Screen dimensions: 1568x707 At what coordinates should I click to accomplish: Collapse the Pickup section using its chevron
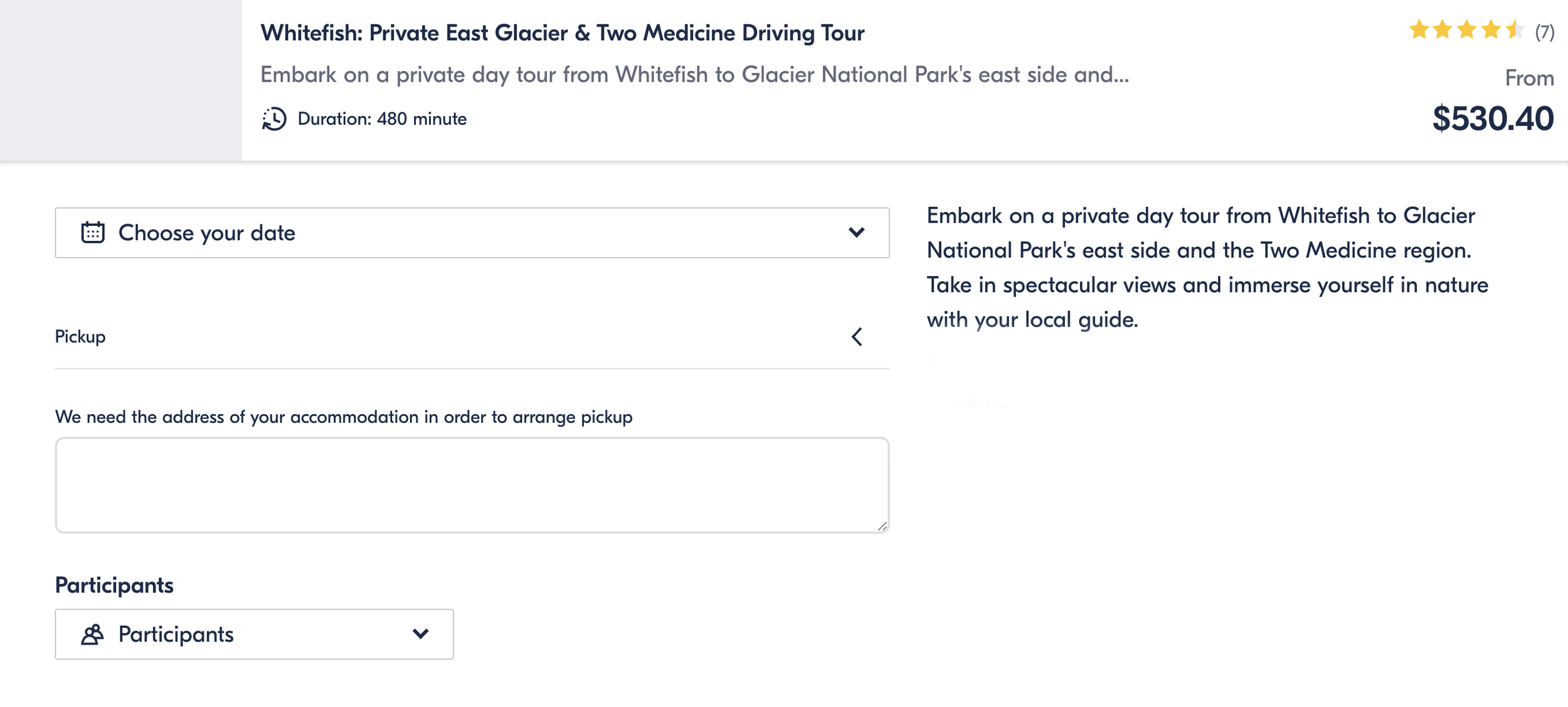tap(857, 337)
